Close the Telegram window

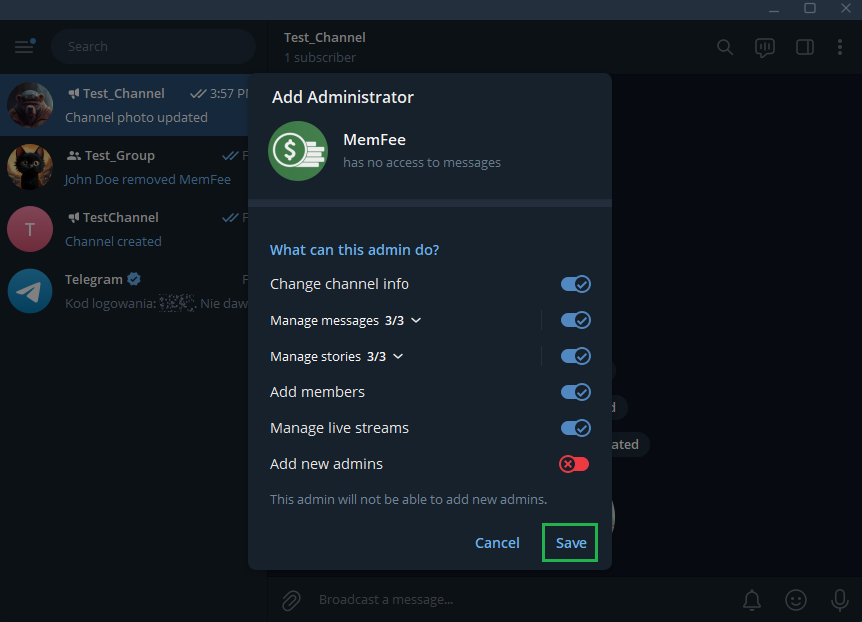coord(846,8)
